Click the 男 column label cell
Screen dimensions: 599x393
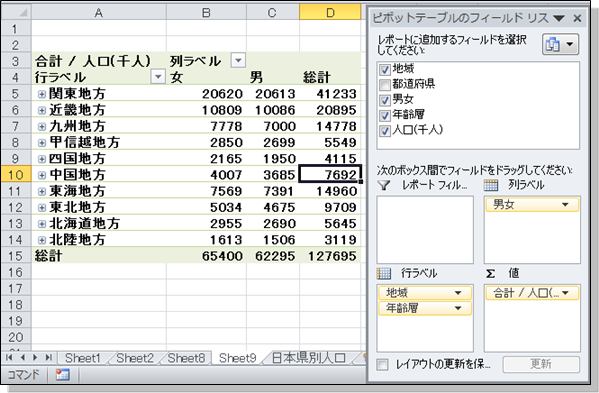pyautogui.click(x=273, y=77)
